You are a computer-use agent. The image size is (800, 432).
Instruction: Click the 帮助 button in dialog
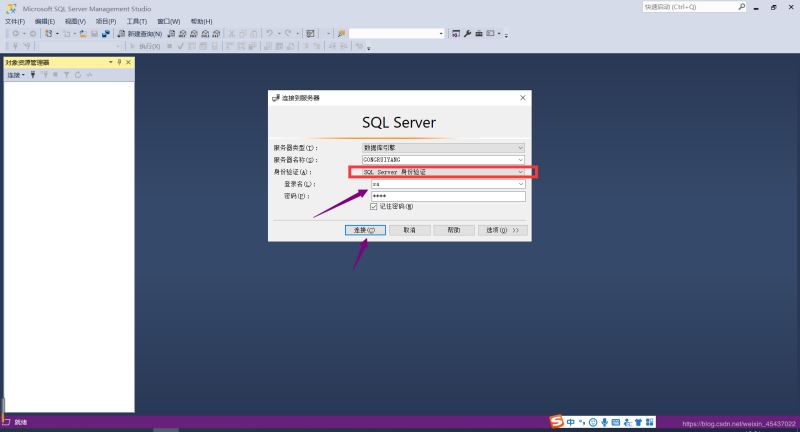point(454,231)
